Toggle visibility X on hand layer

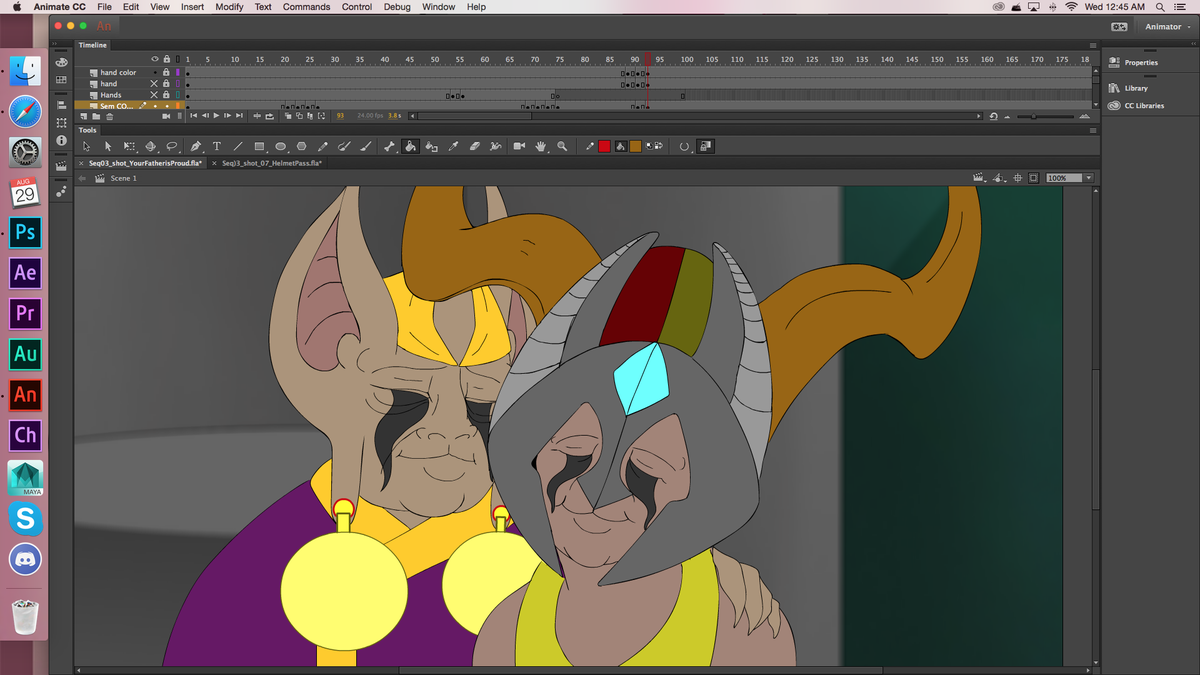pos(154,84)
